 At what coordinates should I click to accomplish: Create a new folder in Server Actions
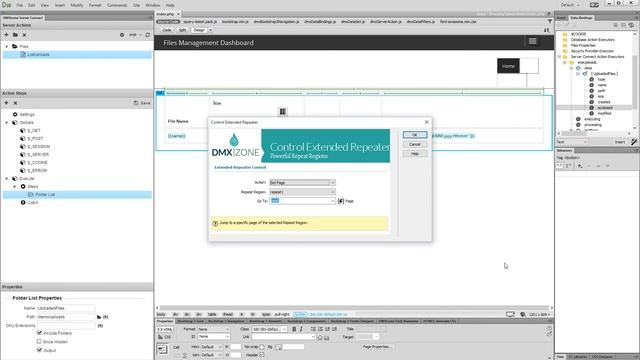pos(15,35)
